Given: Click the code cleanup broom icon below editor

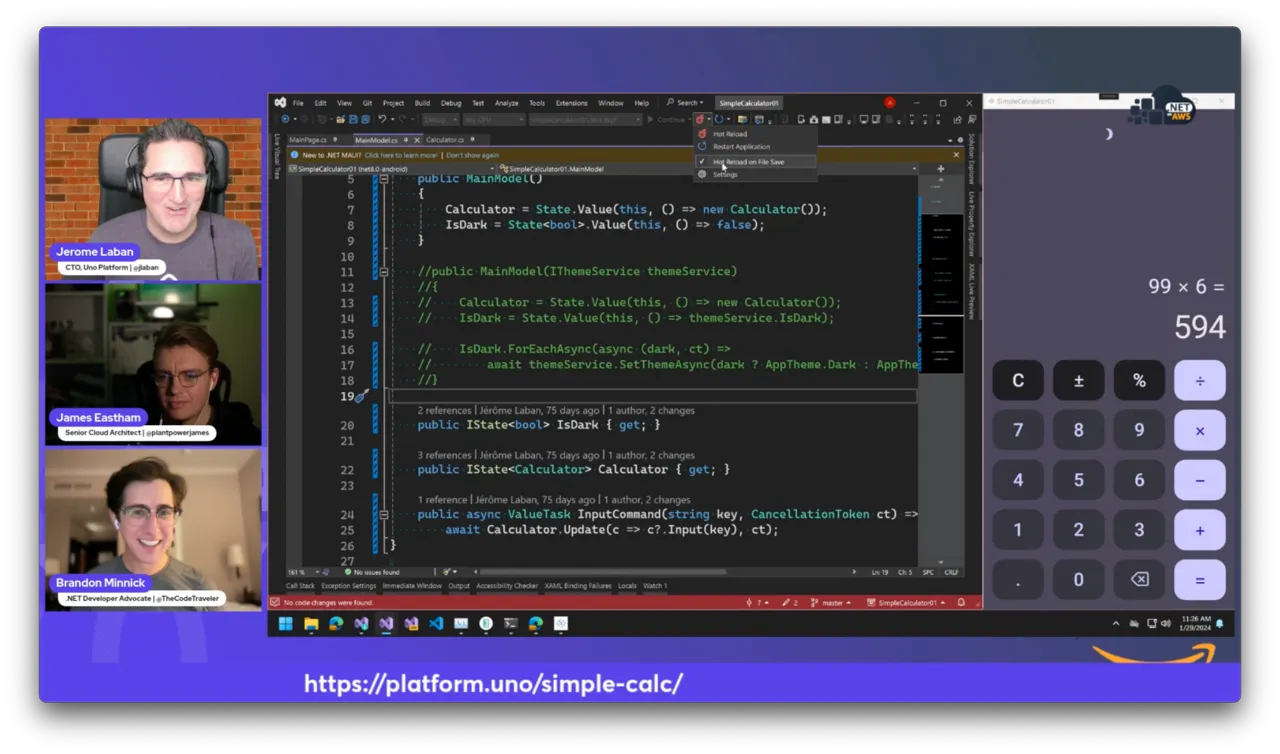Looking at the screenshot, I should tap(448, 572).
